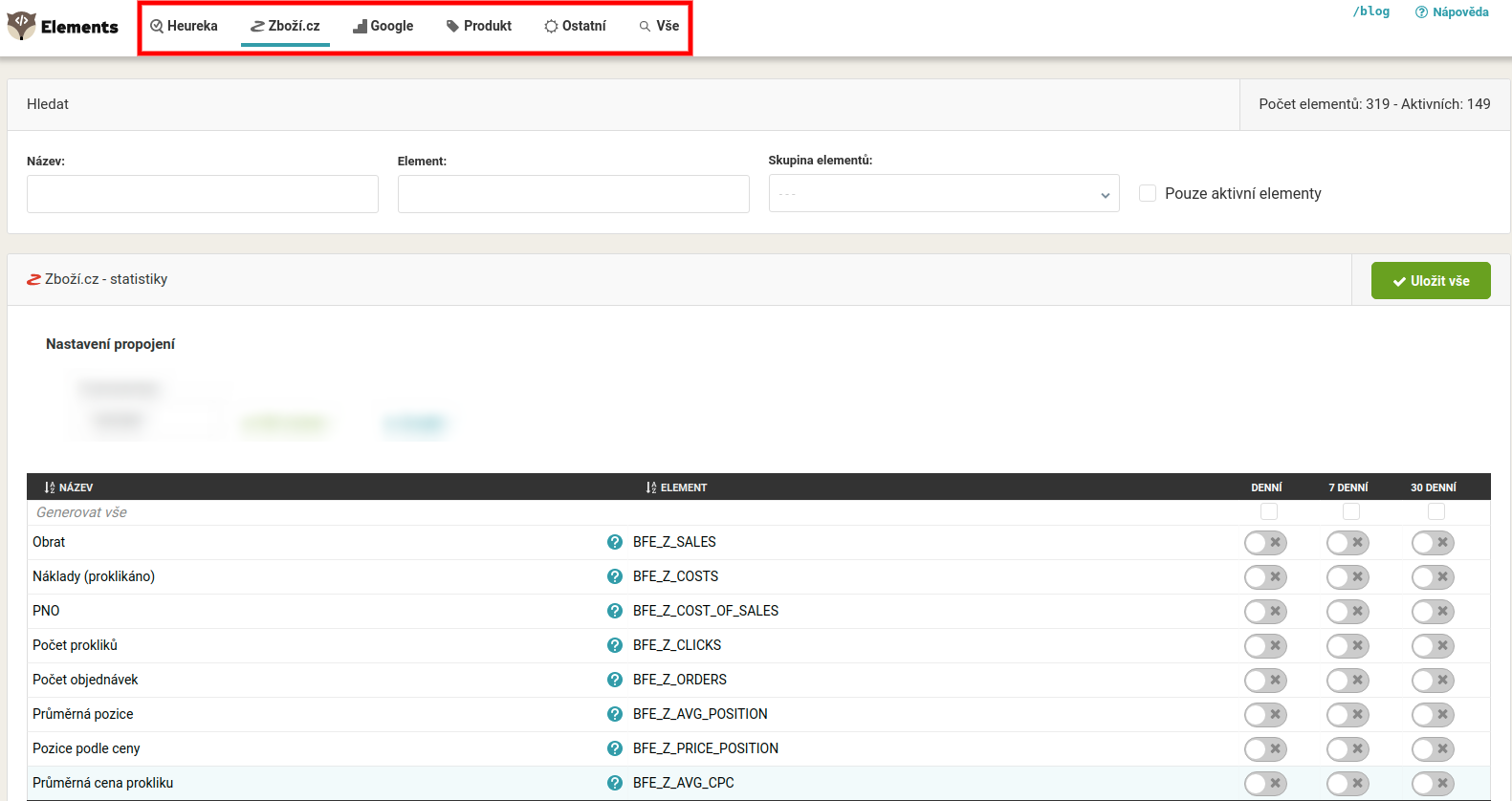Enable 7 DENNÍ switch for Průměrná cena prokliku
Screen dimensions: 1512x801
(1348, 784)
